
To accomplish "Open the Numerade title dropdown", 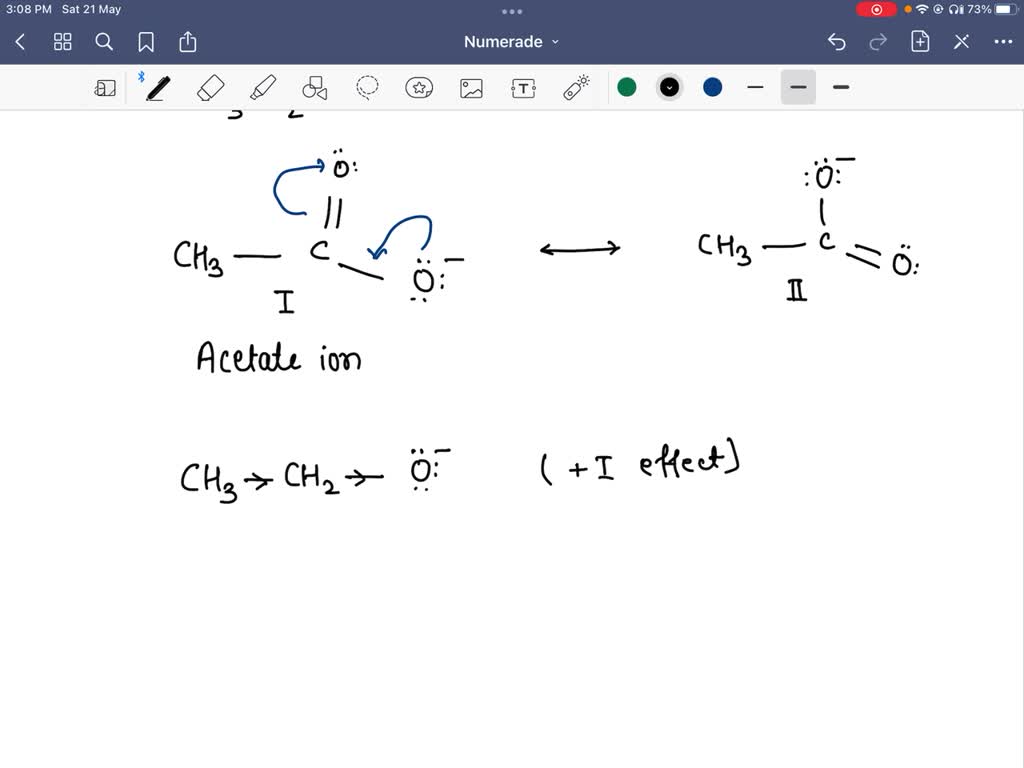I will [x=511, y=41].
